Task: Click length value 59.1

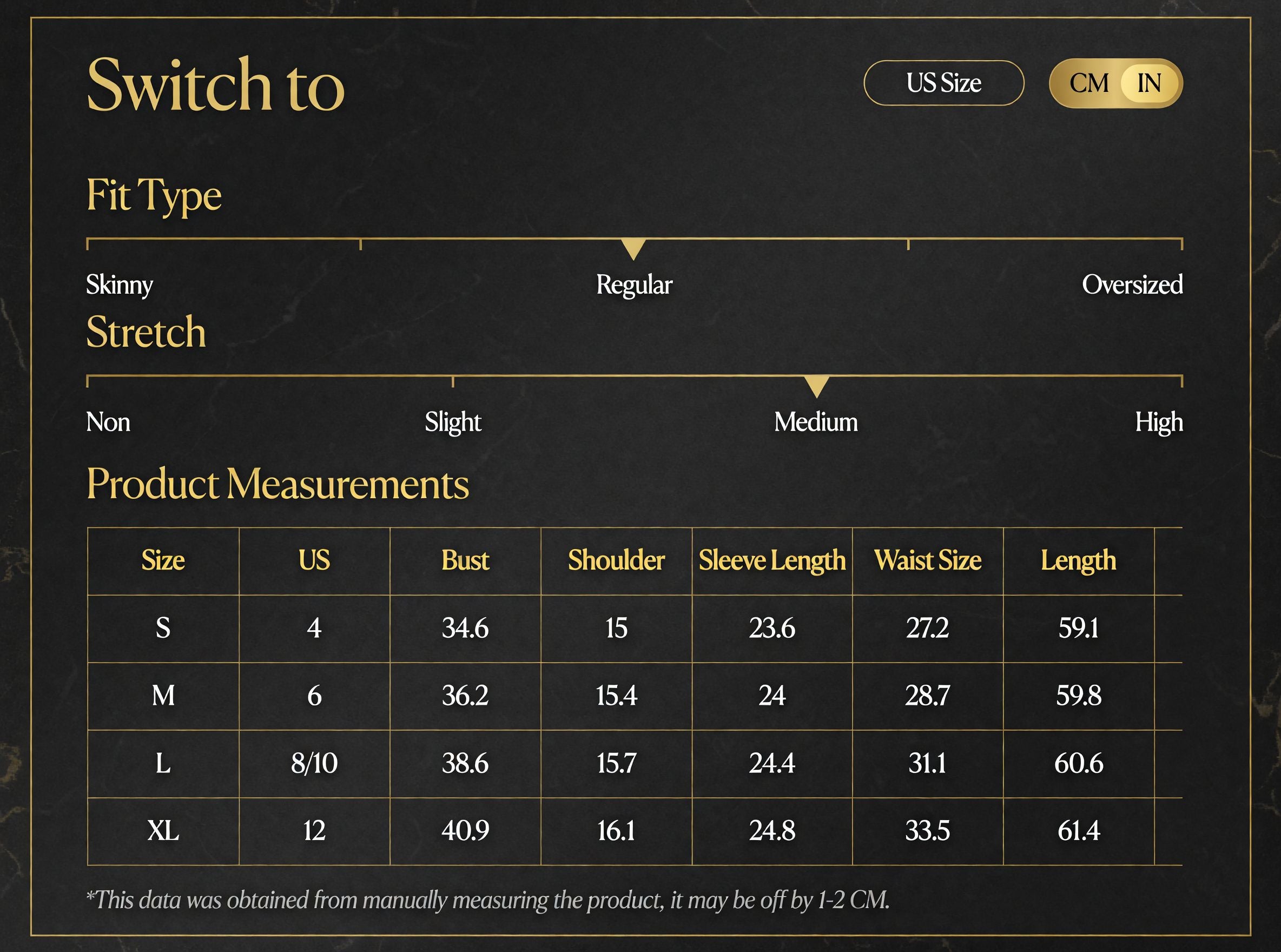Action: (1078, 628)
